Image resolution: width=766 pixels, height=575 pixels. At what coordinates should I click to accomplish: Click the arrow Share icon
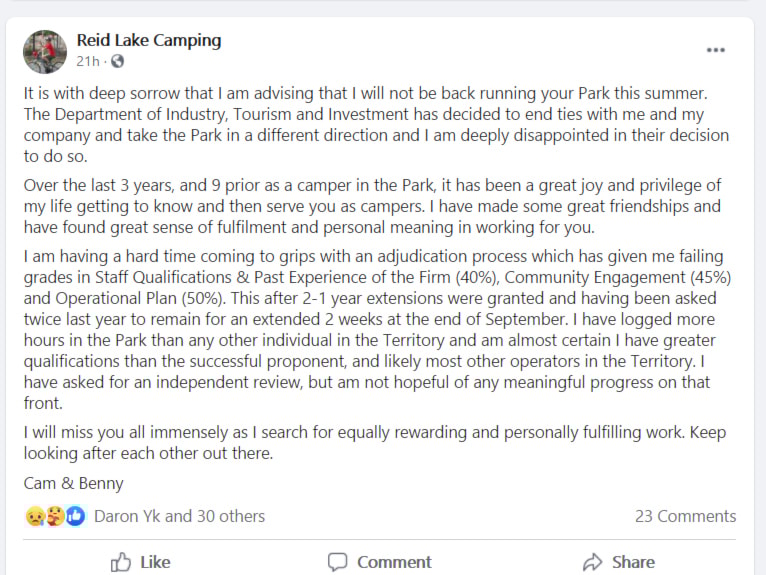pos(593,562)
